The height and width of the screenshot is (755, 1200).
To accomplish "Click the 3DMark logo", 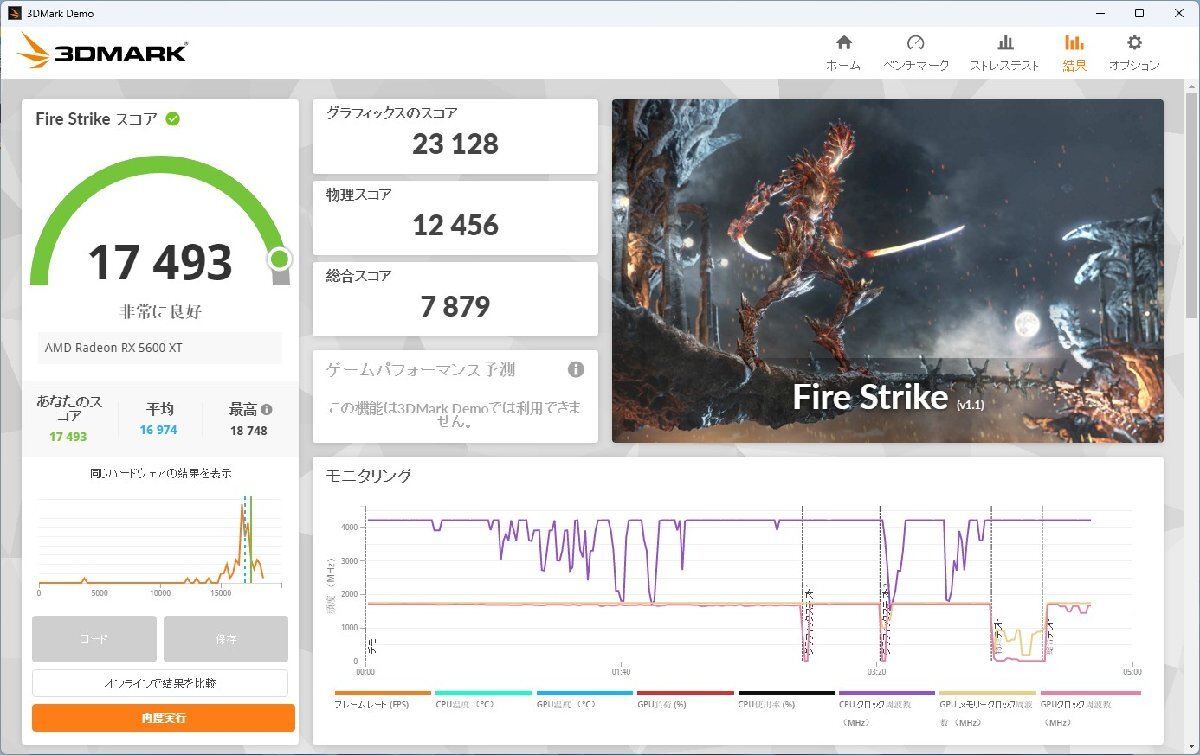I will (102, 52).
